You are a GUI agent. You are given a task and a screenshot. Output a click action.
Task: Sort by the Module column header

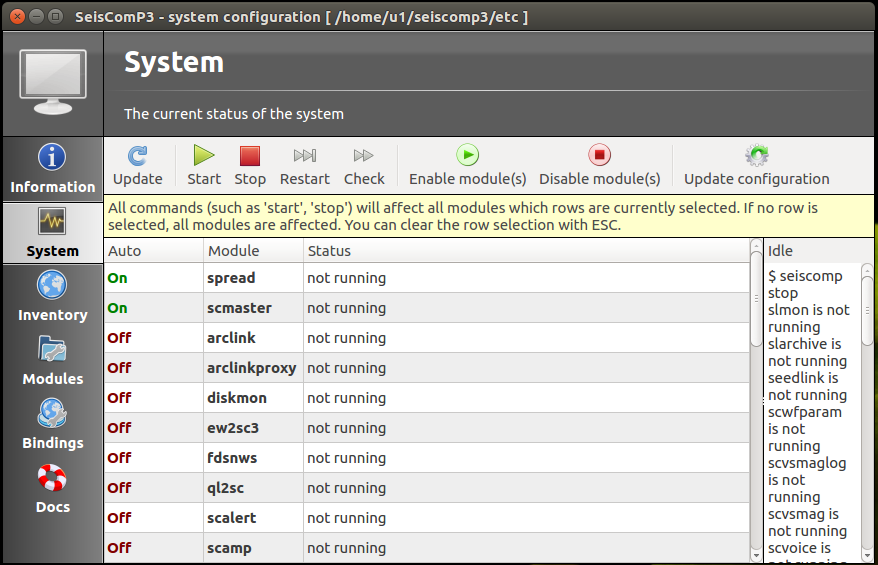pos(253,251)
